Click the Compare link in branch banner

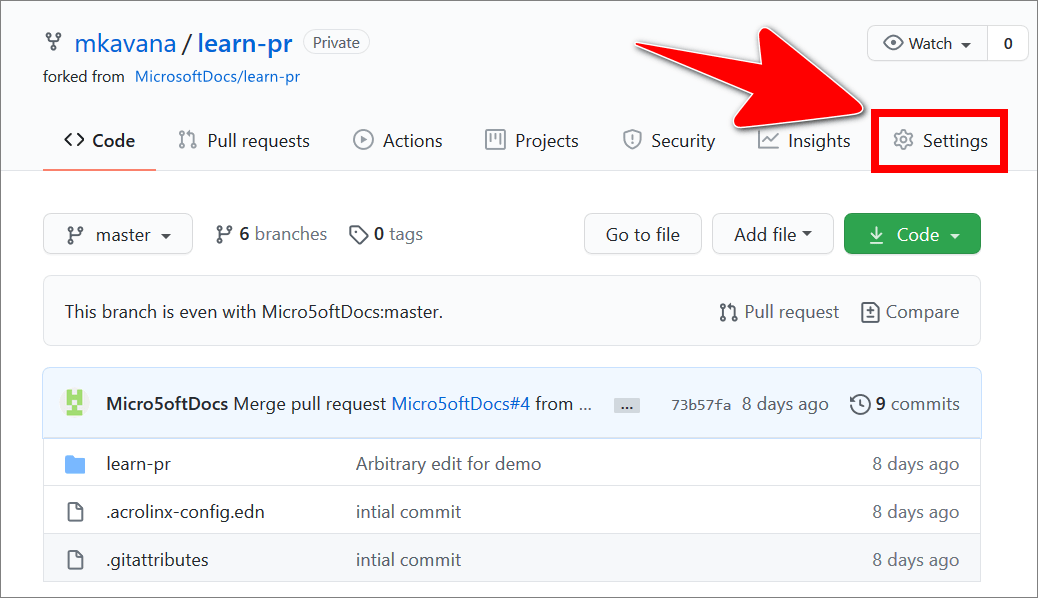[910, 312]
